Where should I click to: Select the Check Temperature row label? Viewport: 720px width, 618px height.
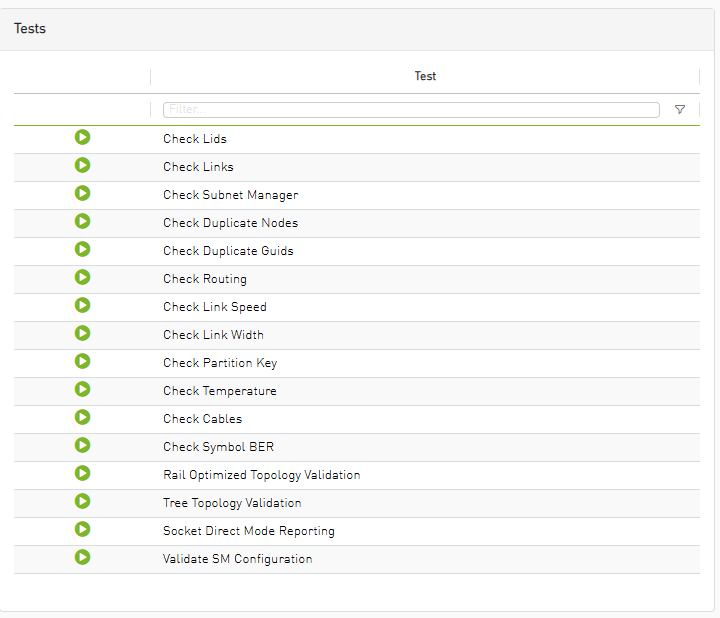coord(220,391)
